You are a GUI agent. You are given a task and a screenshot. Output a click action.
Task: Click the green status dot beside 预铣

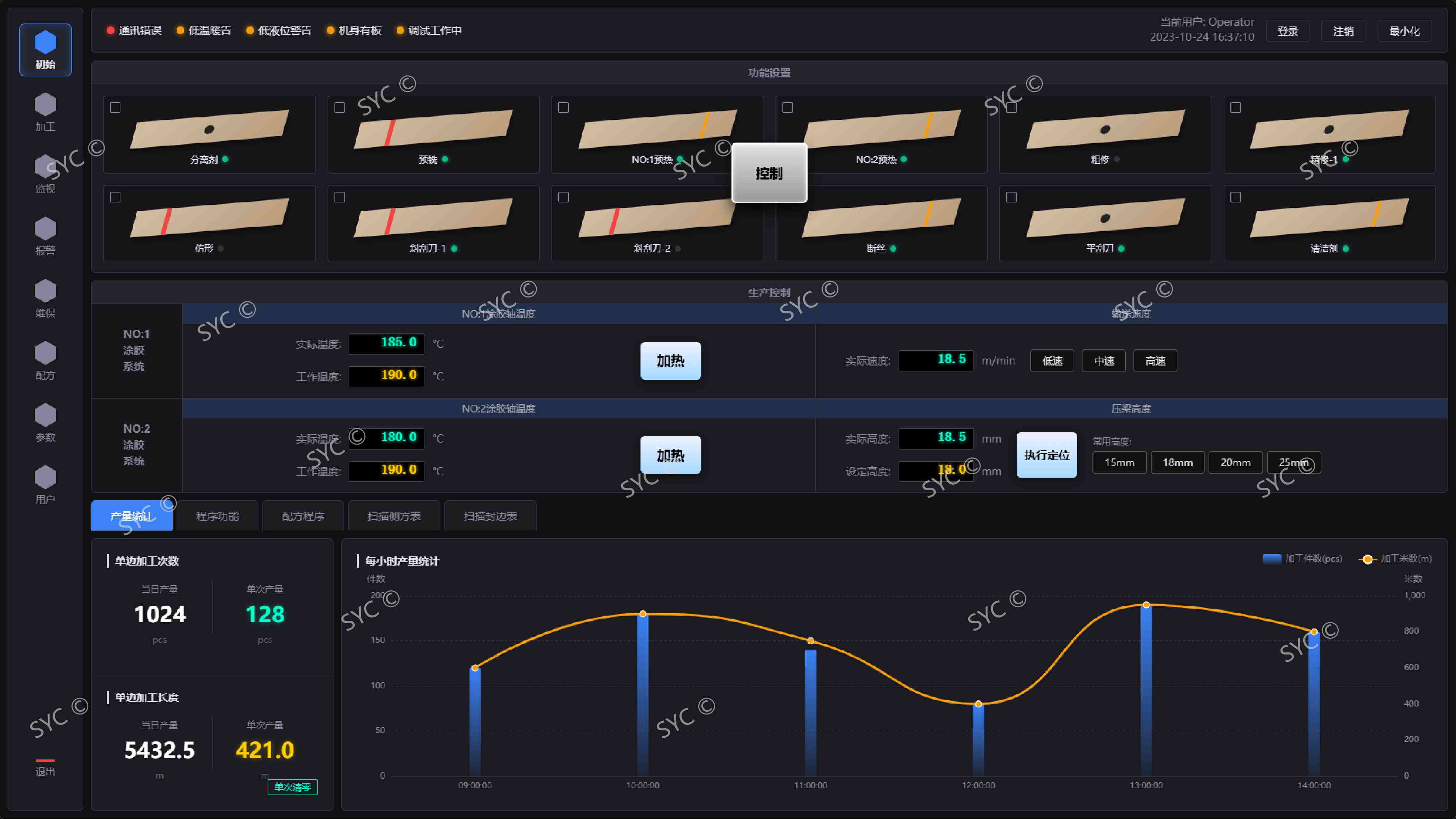(x=445, y=159)
